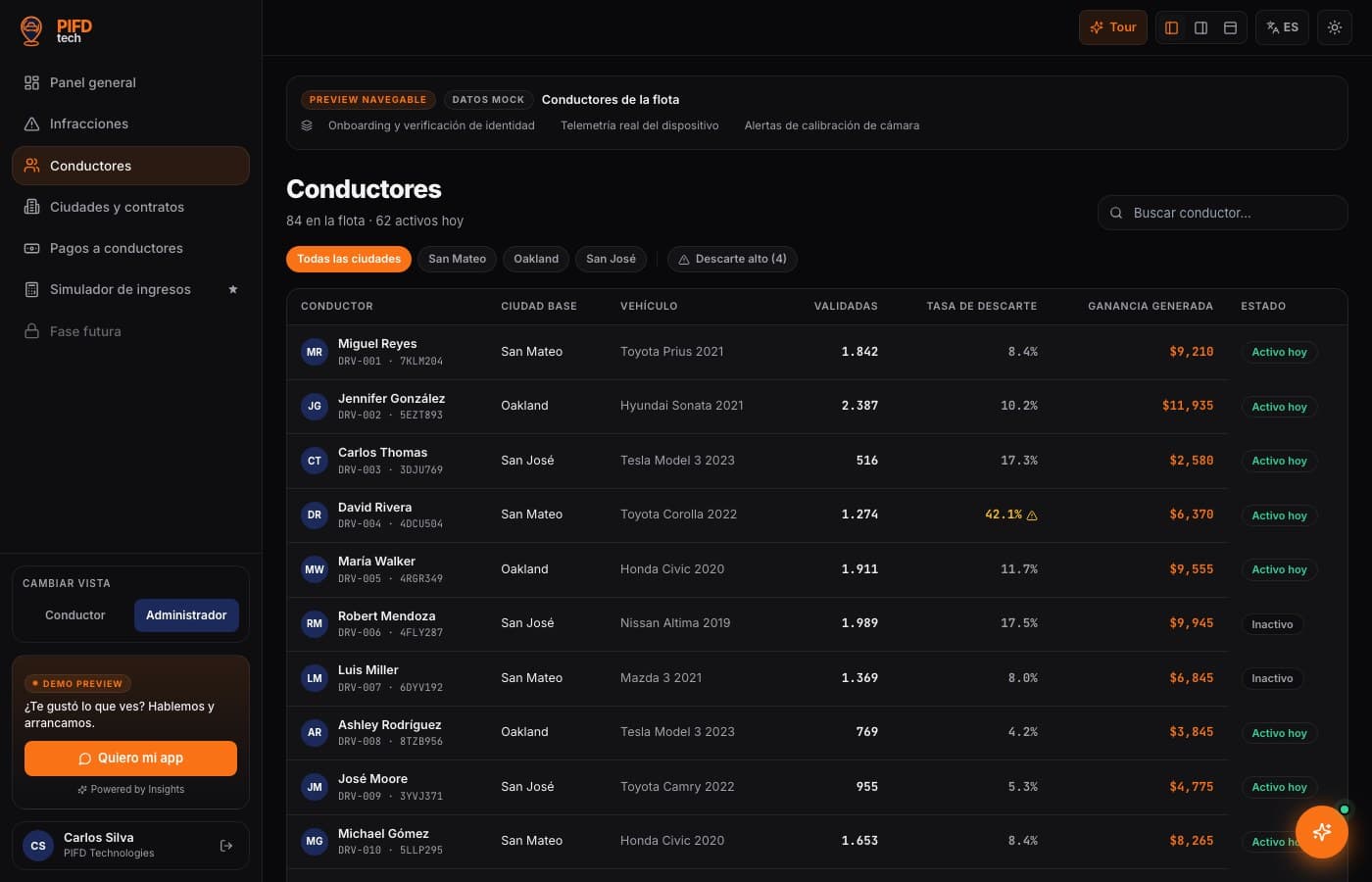Click María Walker MW avatar
The width and height of the screenshot is (1372, 882).
coord(315,569)
